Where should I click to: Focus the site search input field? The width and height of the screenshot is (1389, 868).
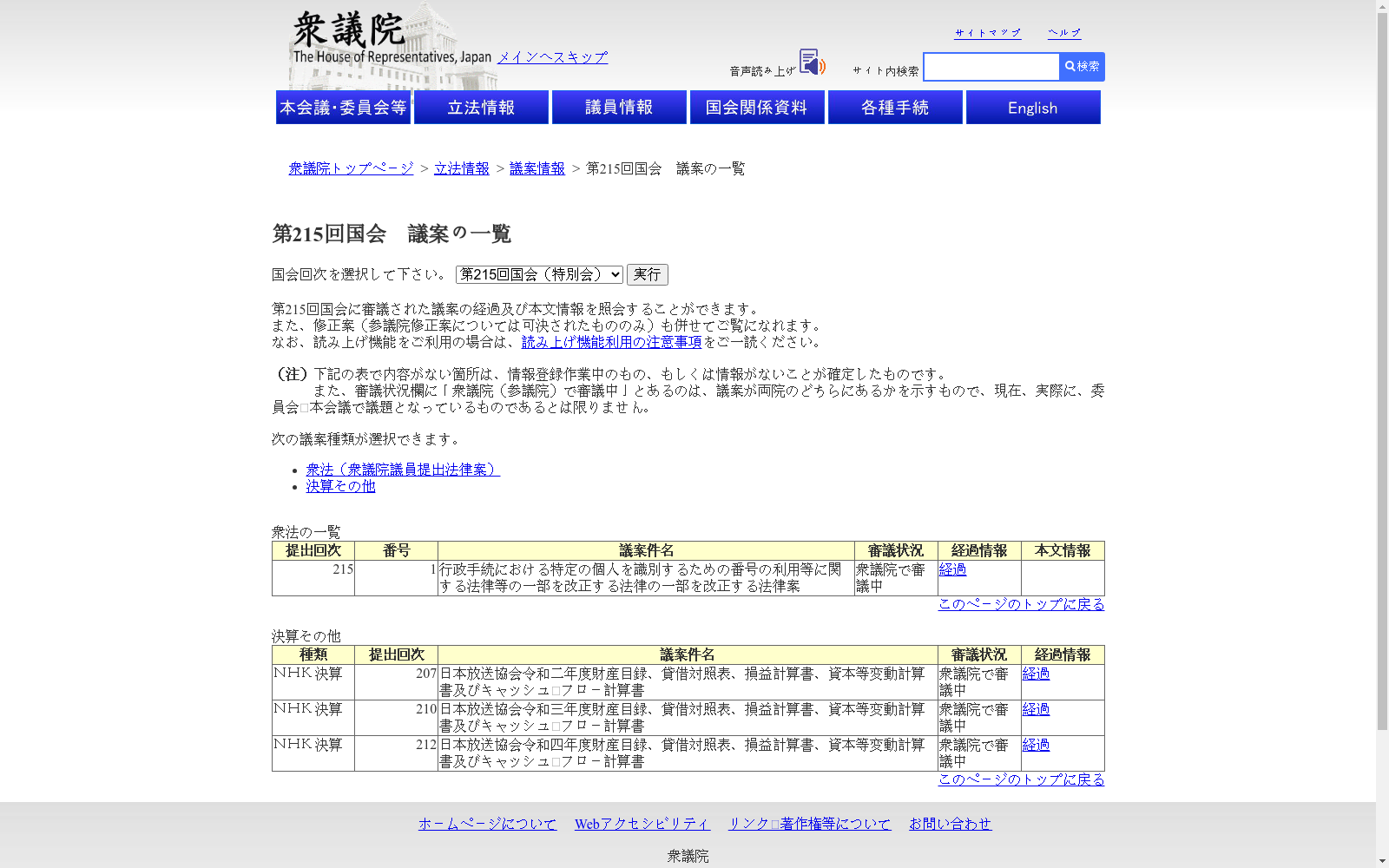(x=991, y=67)
